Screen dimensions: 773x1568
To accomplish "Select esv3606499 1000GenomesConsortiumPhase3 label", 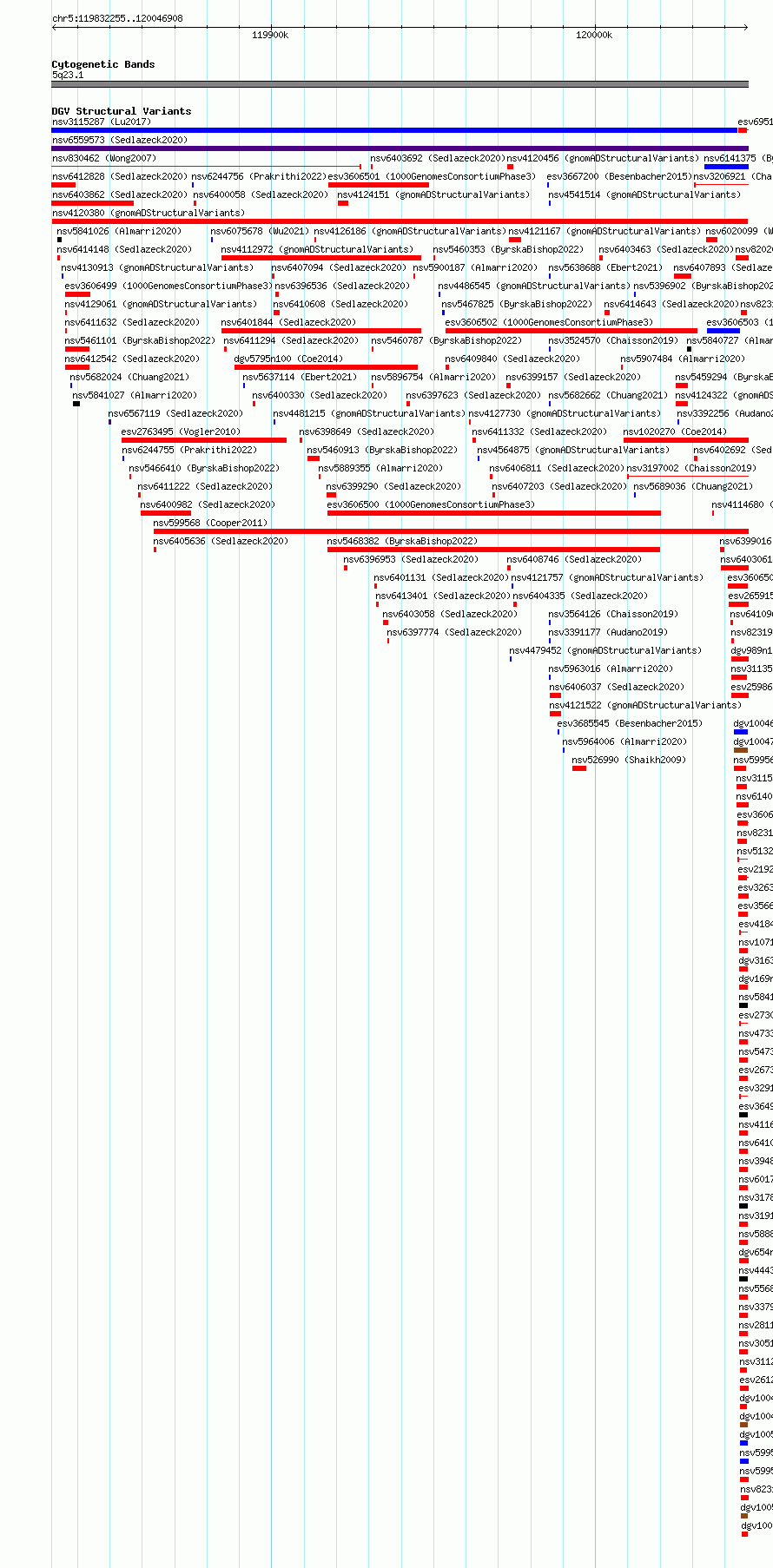I will click(x=168, y=286).
